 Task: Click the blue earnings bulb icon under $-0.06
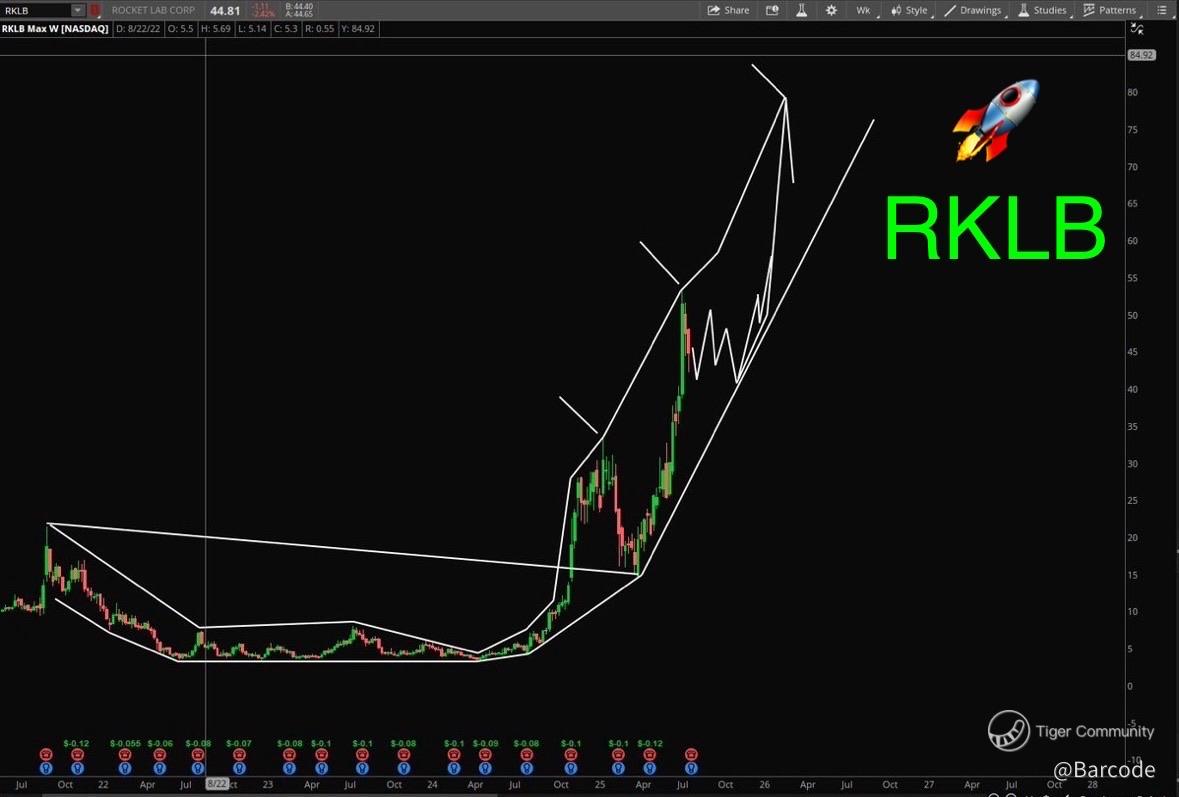coord(159,768)
